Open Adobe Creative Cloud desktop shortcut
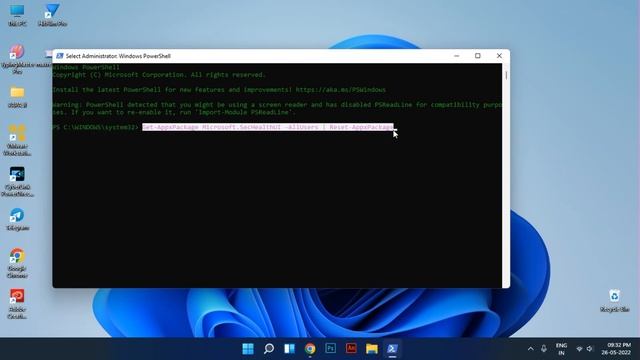The image size is (640, 360). point(17,304)
